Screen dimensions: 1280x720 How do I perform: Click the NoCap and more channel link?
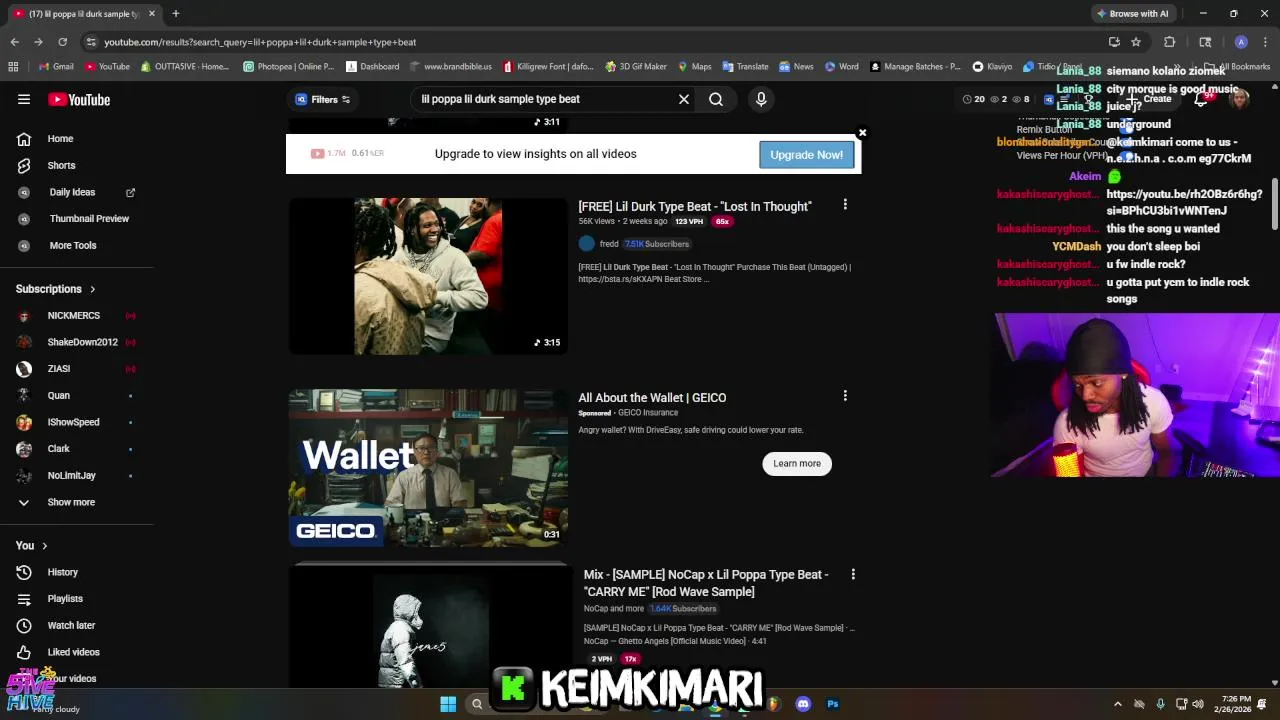pyautogui.click(x=614, y=608)
